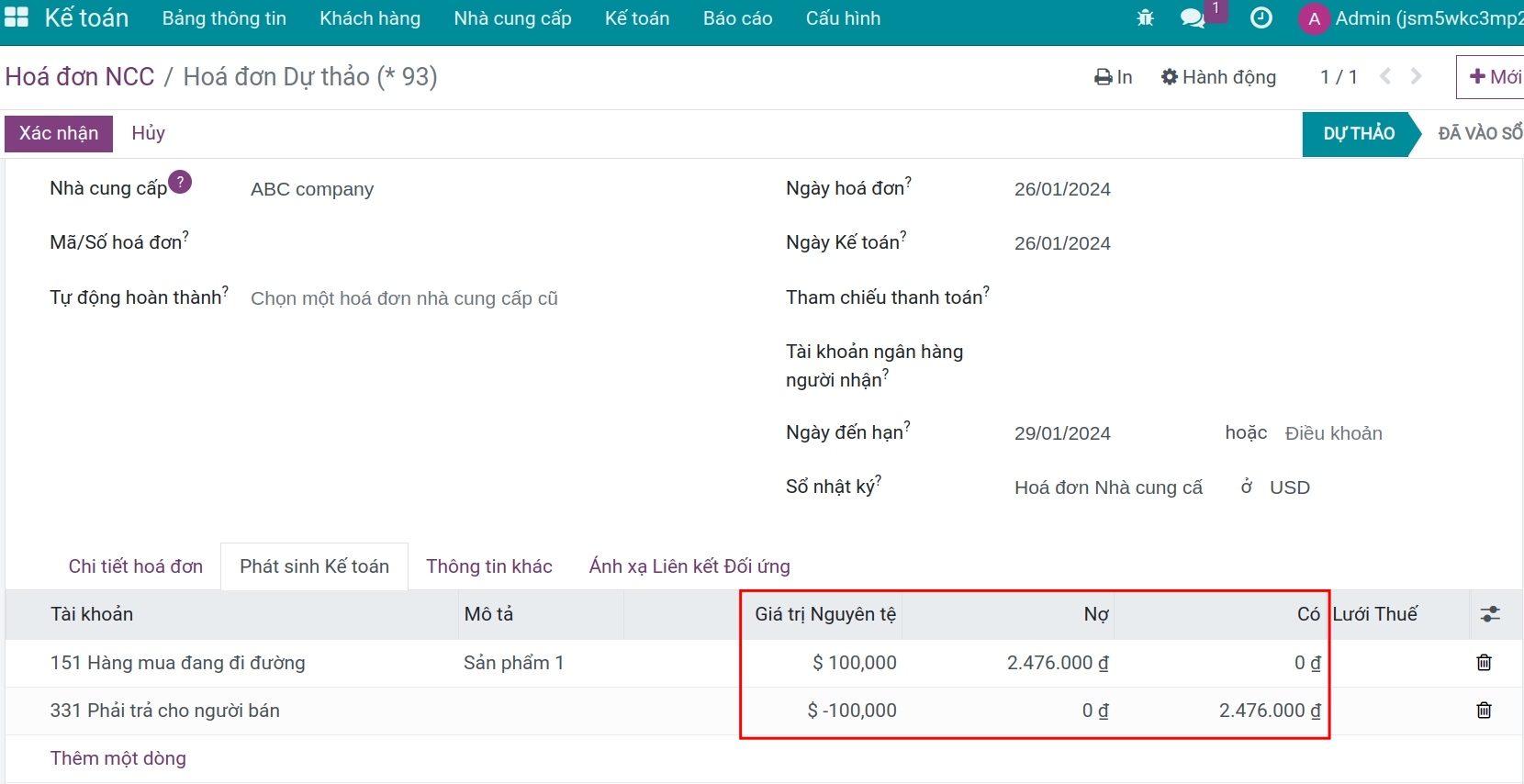
Task: Click the Ngày đến hạn date 29/01/2024
Action: pos(1062,433)
